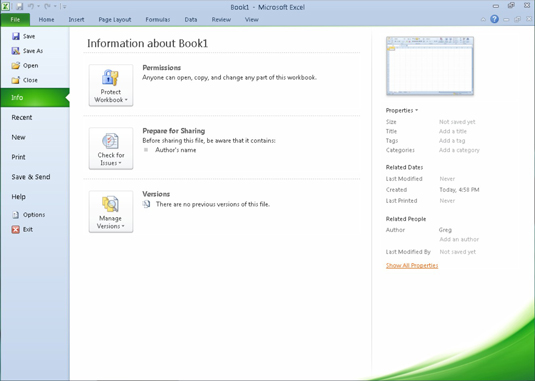This screenshot has width=535, height=381.
Task: Click the Undo arrow in quick access toolbar
Action: pyautogui.click(x=31, y=6)
